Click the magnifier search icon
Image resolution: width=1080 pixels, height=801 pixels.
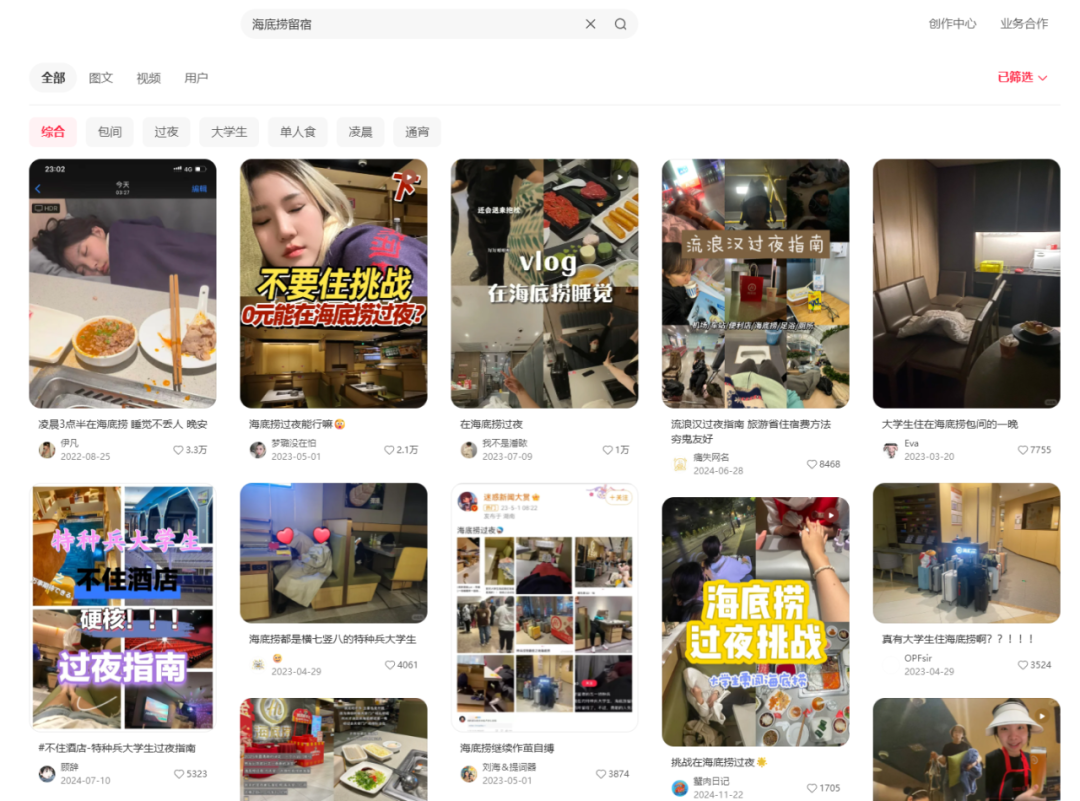coord(621,24)
